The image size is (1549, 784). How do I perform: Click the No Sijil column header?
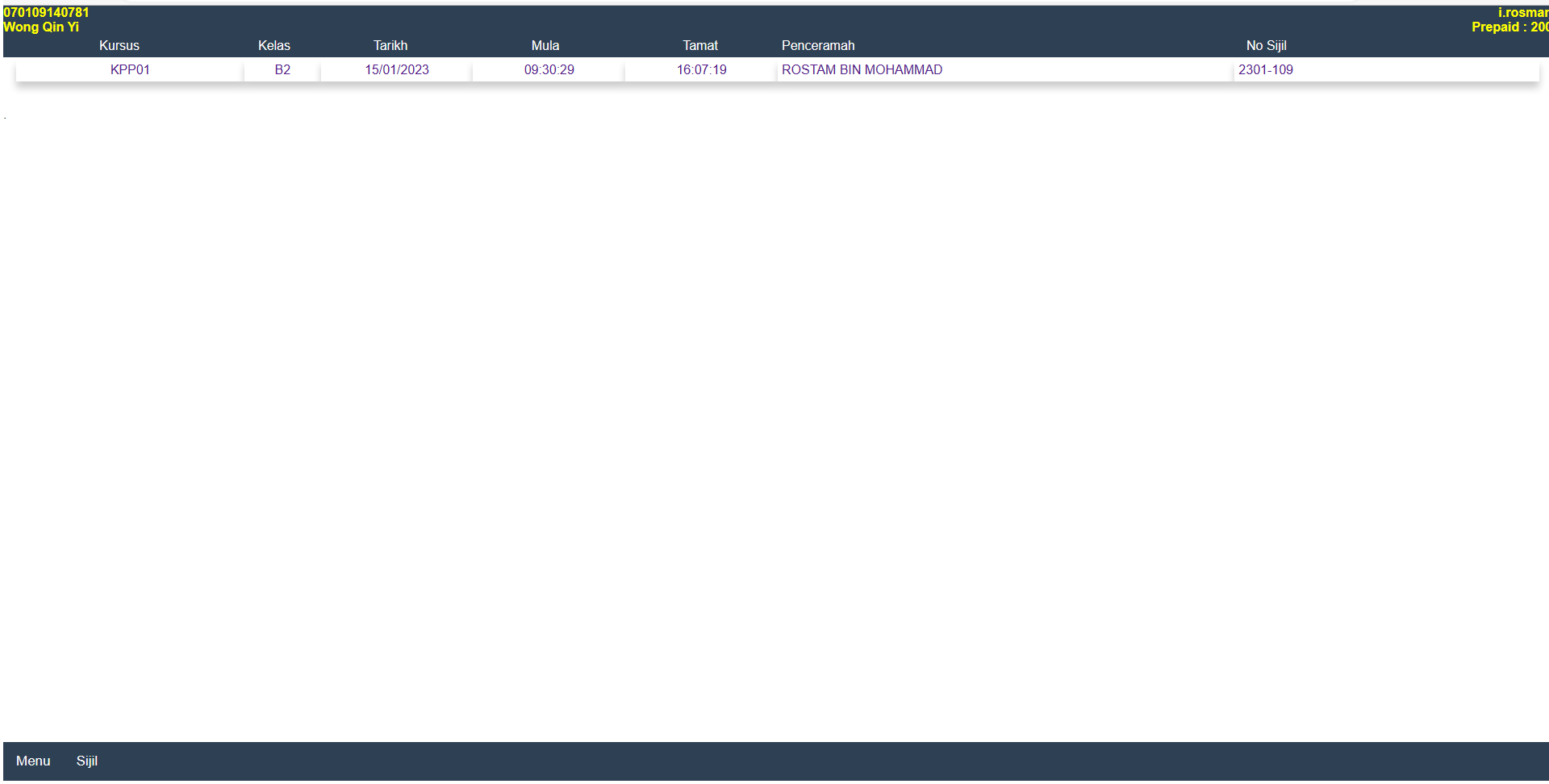point(1267,46)
